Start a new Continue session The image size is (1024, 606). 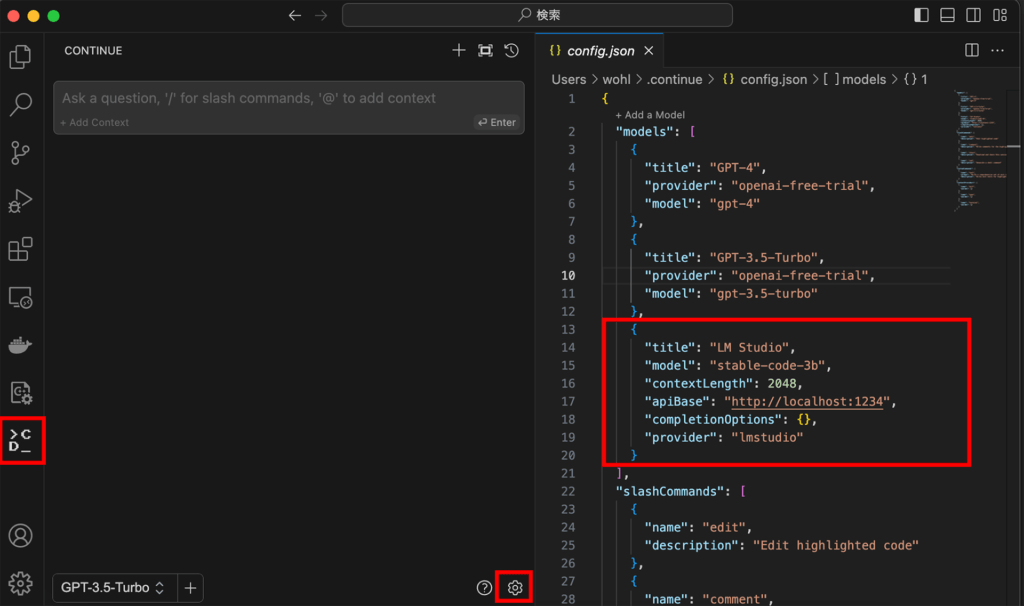click(459, 50)
